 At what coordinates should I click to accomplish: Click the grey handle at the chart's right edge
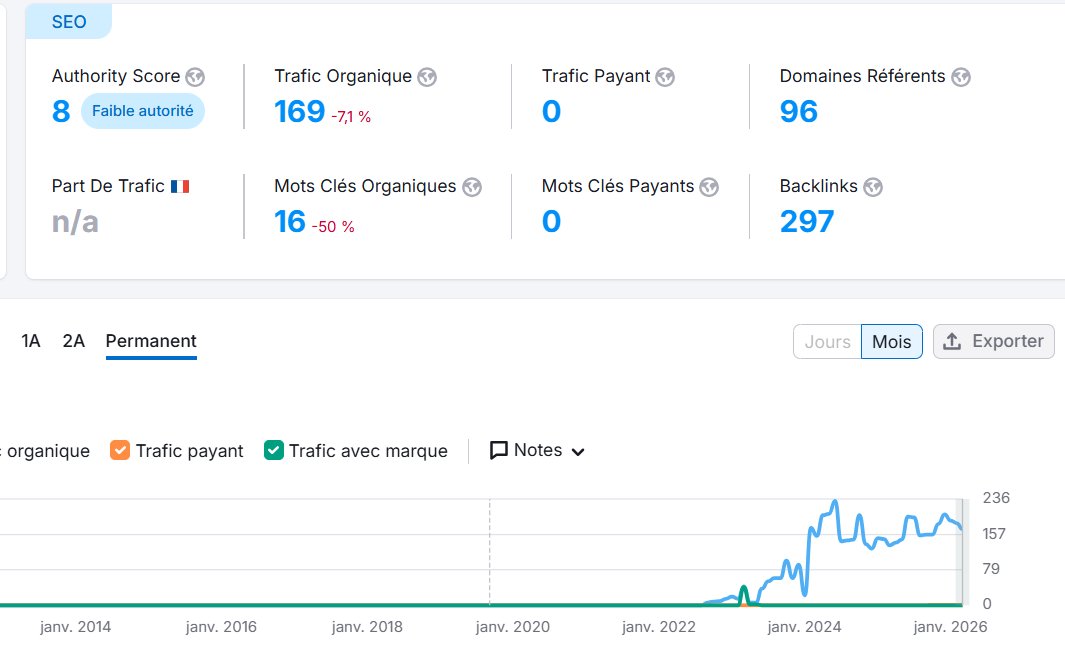[x=960, y=552]
